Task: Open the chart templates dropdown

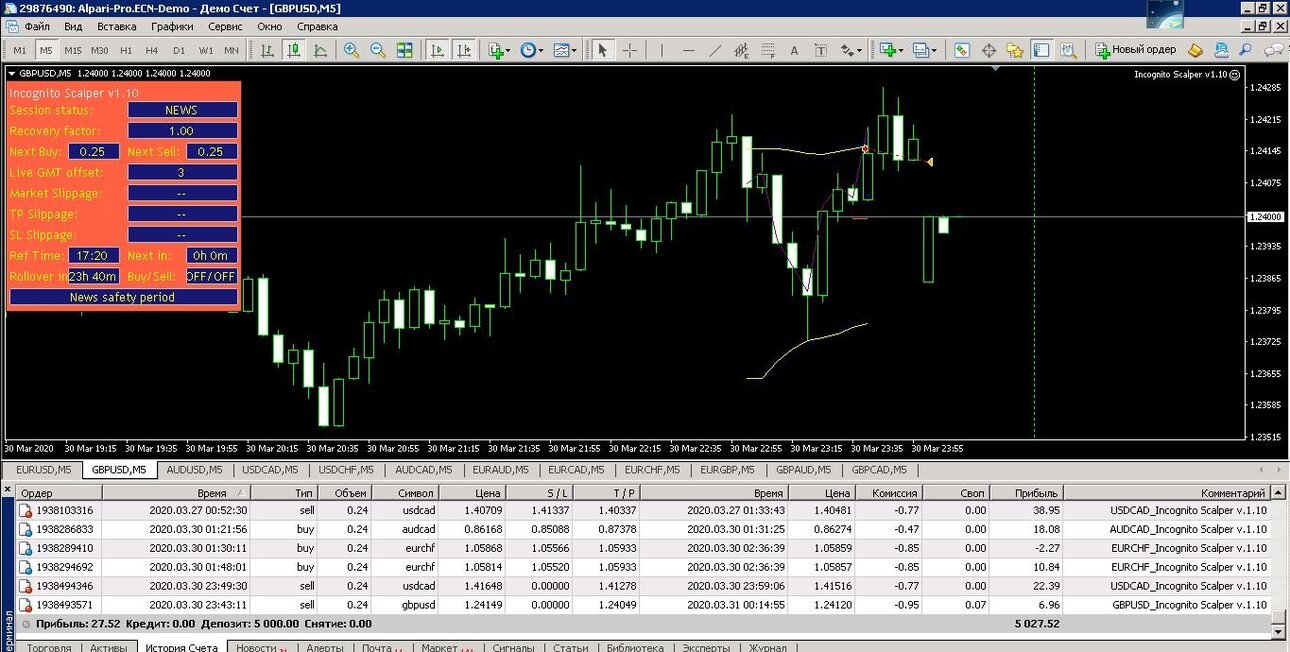Action: click(565, 50)
